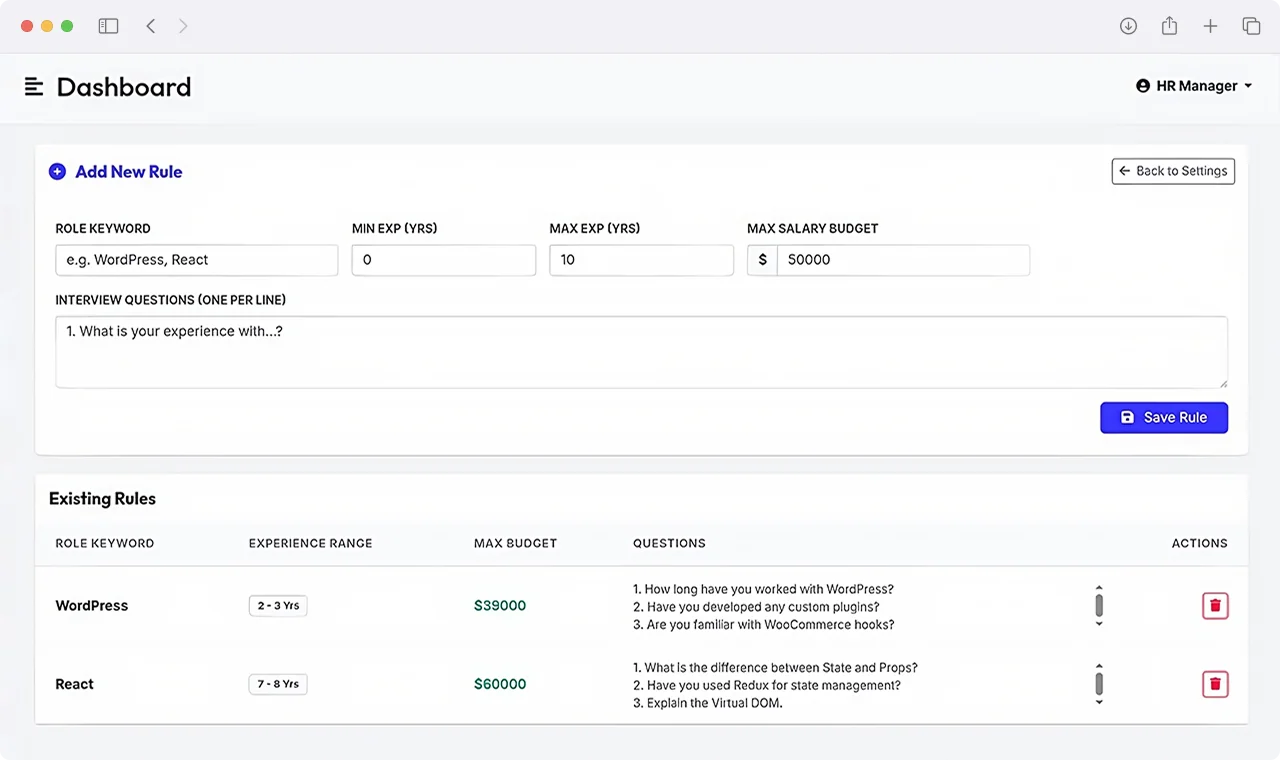This screenshot has width=1280, height=760.
Task: Click the Experience Range column header
Action: [310, 543]
